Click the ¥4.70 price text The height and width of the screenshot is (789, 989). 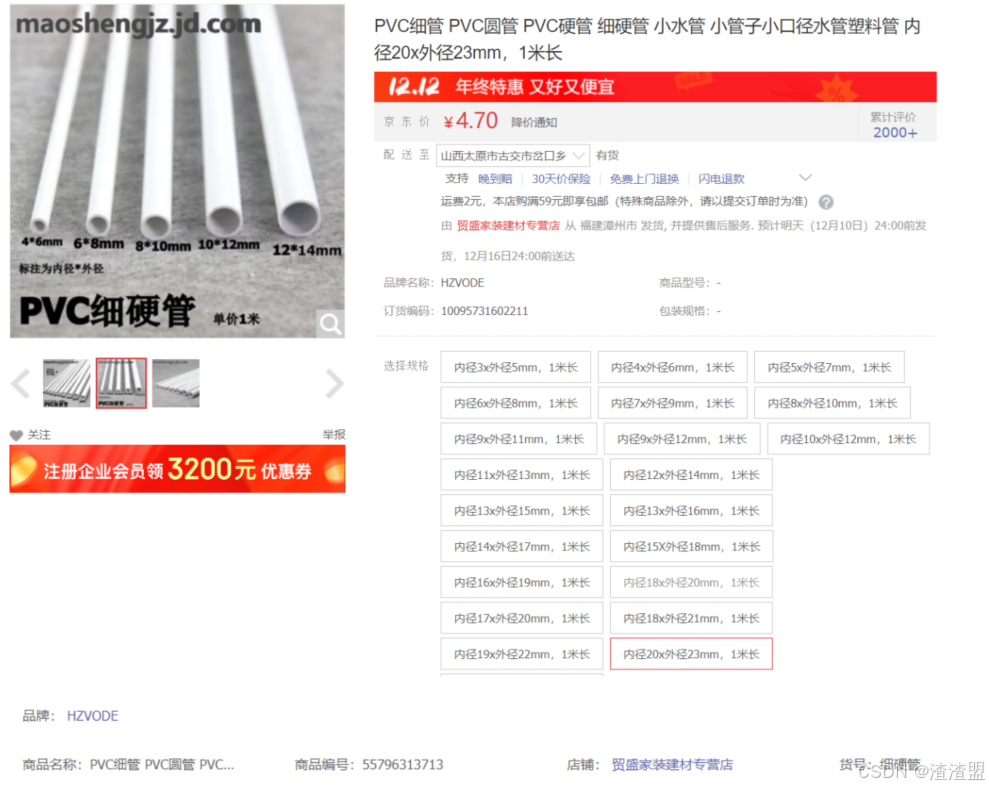[x=471, y=121]
